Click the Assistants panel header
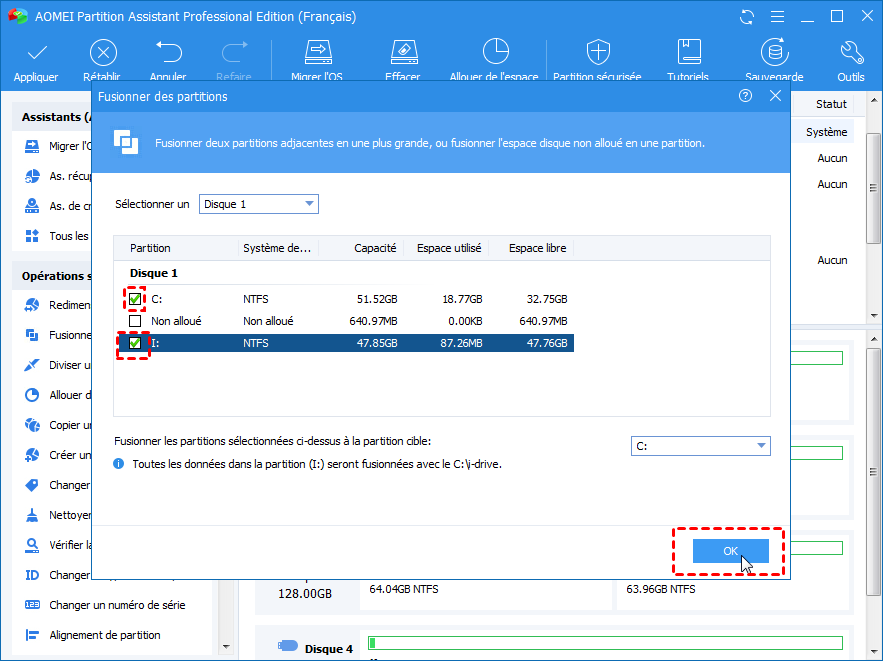Viewport: 883px width, 661px height. click(52, 117)
